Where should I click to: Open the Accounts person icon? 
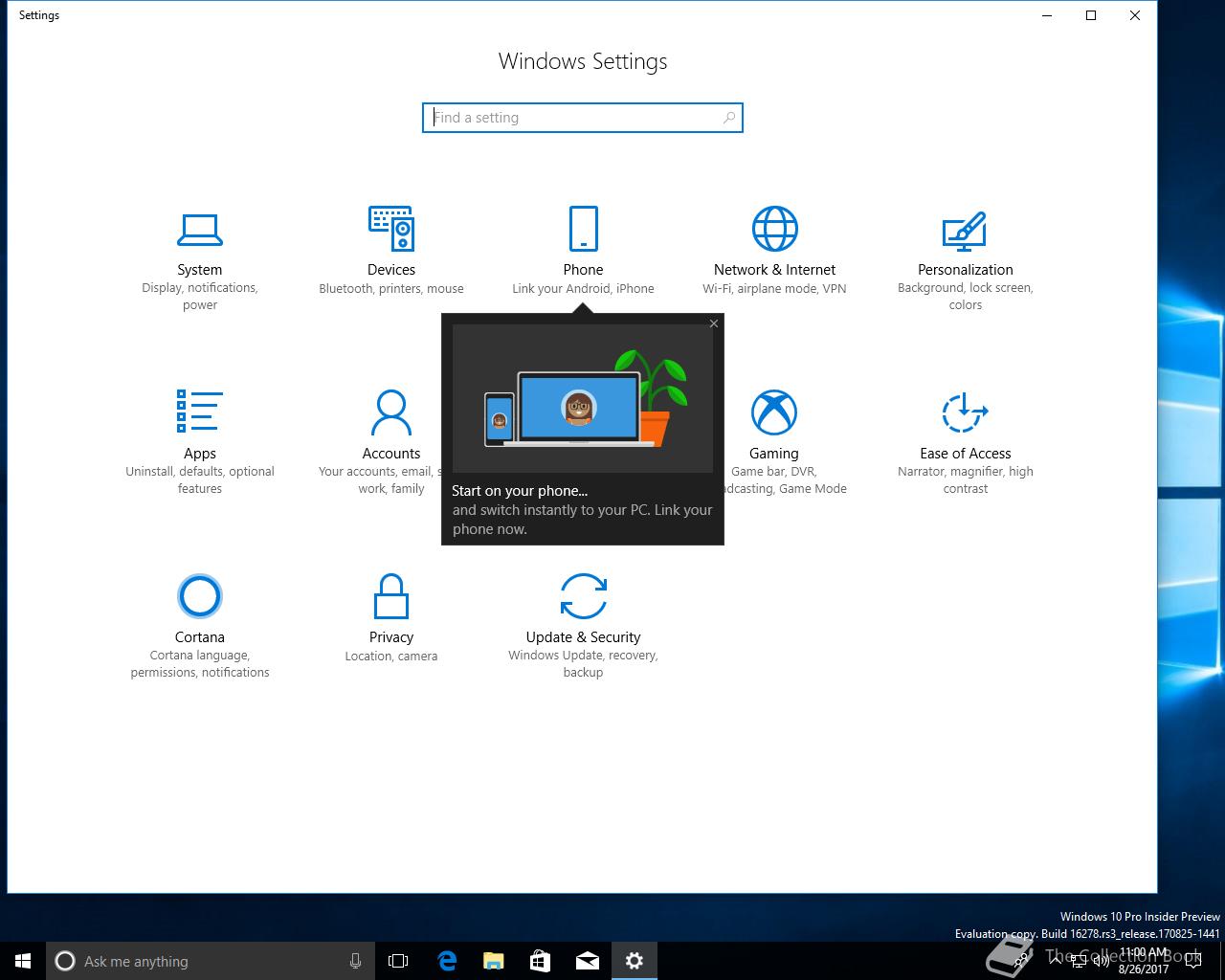[x=391, y=412]
